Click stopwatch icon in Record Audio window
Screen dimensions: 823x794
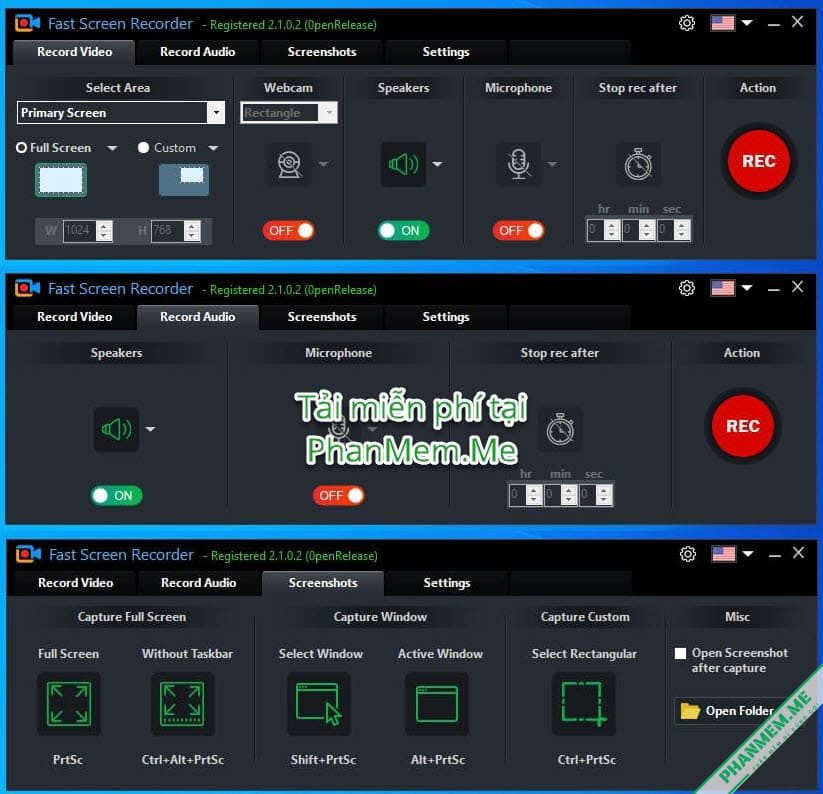pyautogui.click(x=560, y=429)
